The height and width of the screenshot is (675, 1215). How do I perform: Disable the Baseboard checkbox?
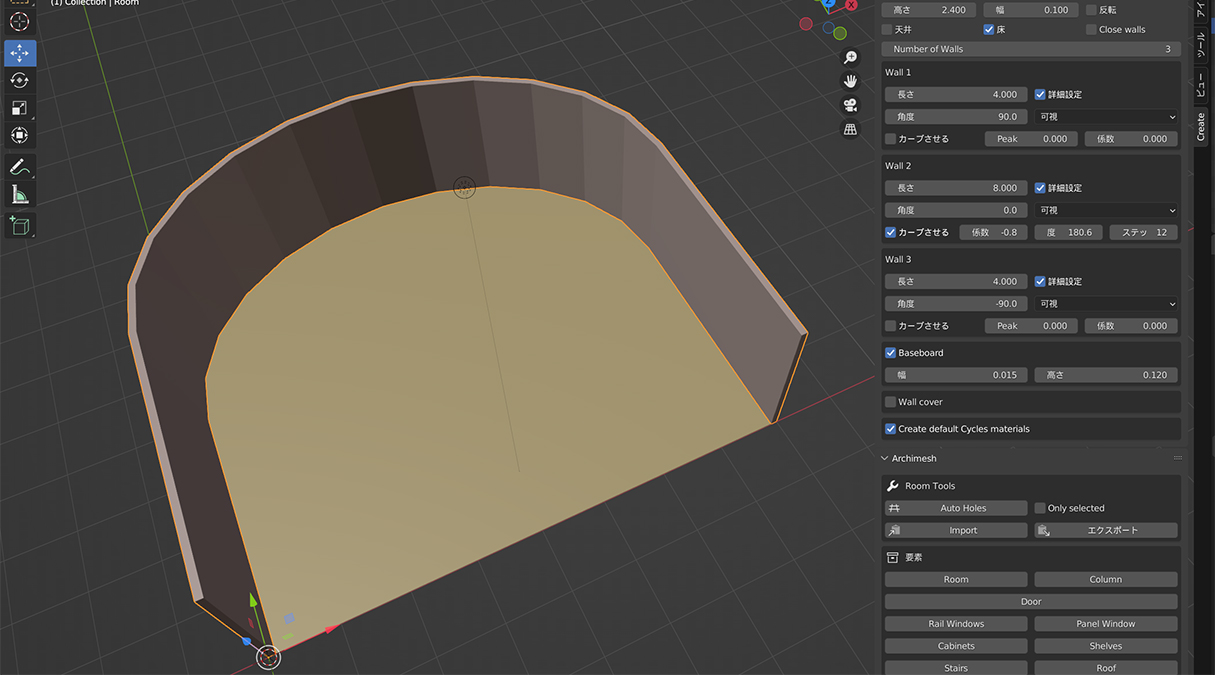tap(890, 352)
